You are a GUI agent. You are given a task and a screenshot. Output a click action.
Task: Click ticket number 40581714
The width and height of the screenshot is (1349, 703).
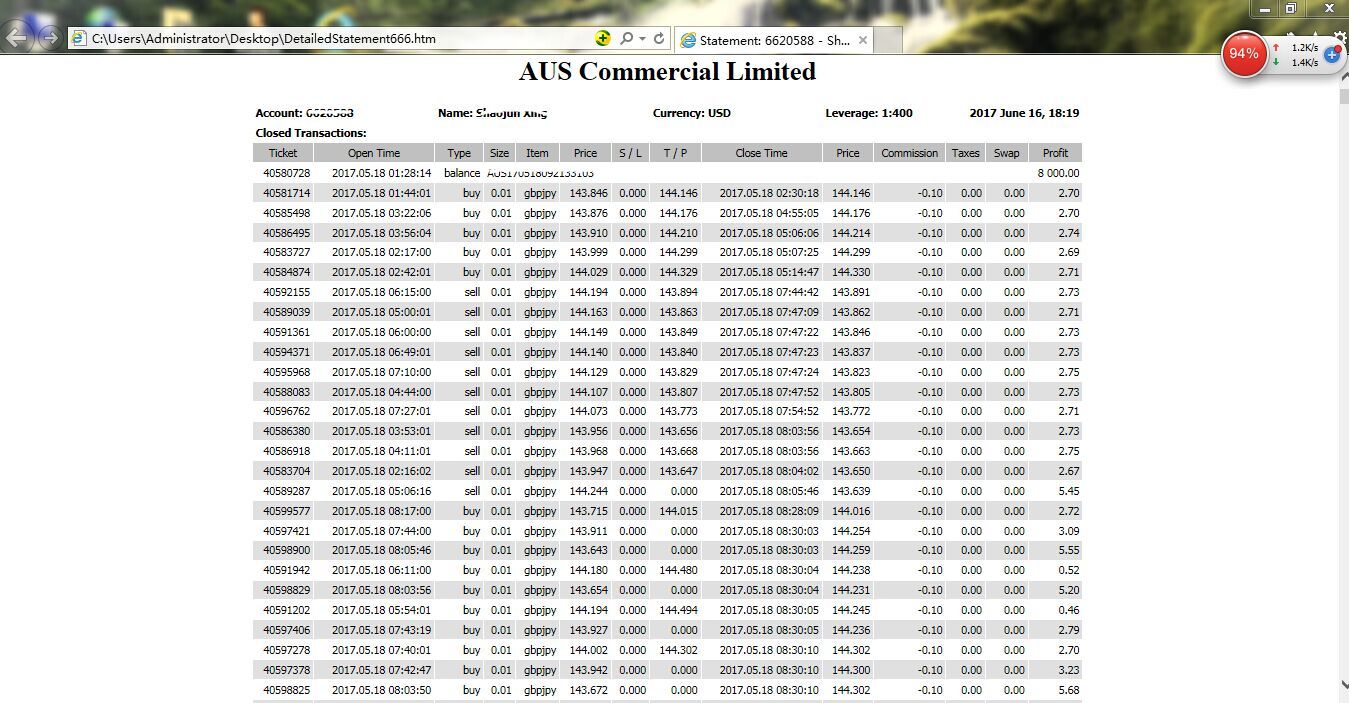coord(287,193)
